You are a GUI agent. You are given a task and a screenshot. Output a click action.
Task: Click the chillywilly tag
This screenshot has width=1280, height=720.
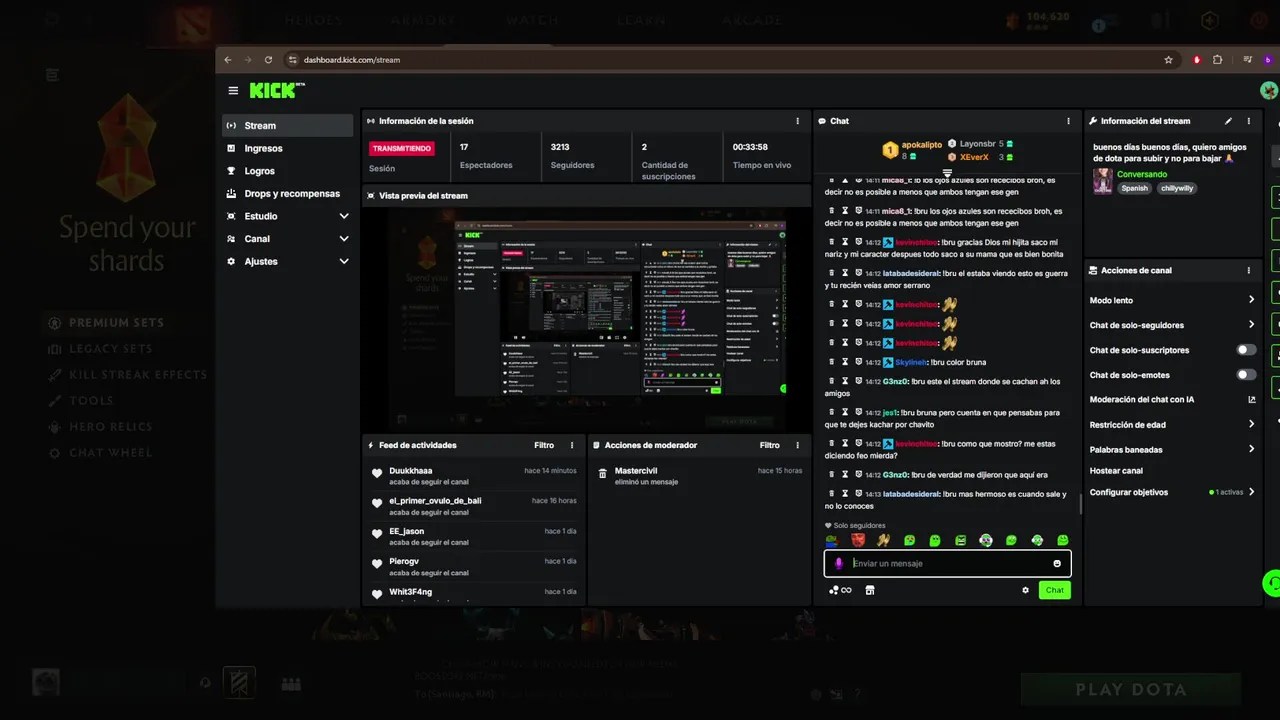click(1177, 188)
